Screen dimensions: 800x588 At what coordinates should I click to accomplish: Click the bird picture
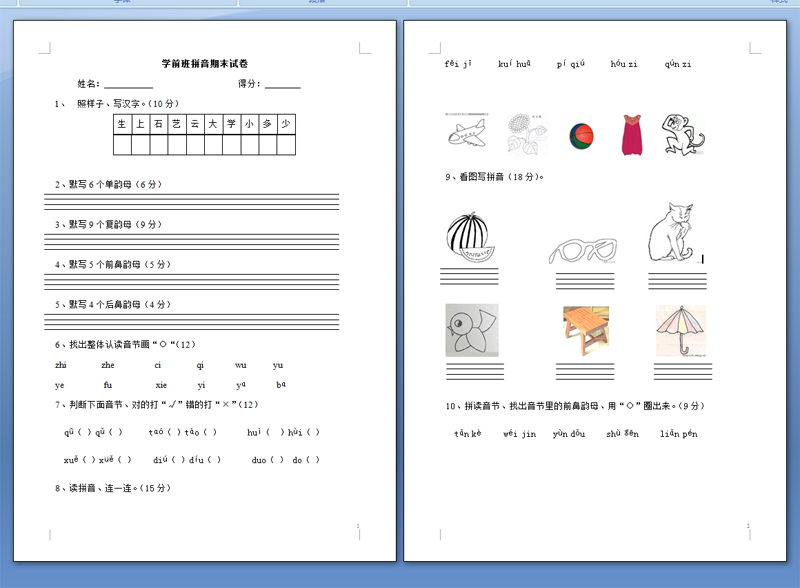tap(472, 330)
